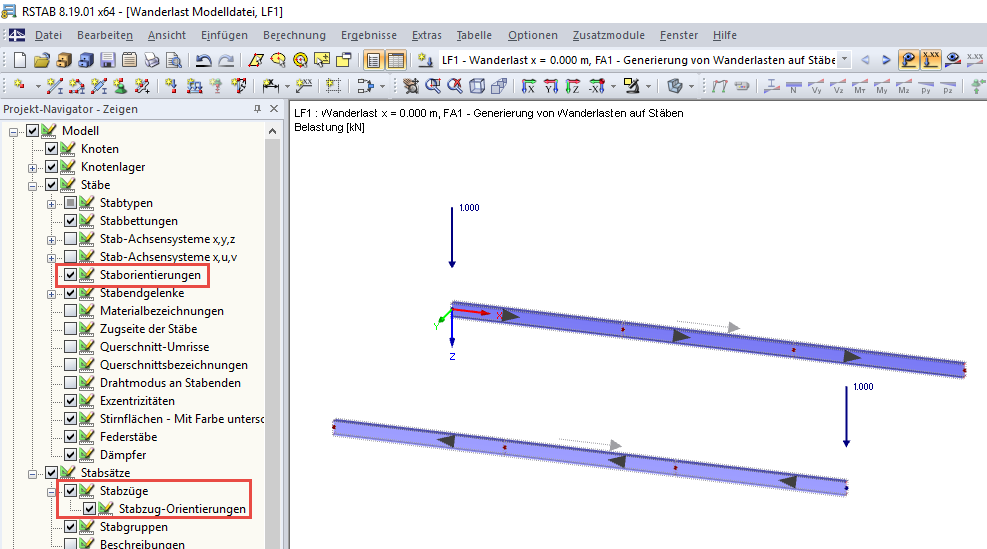987x549 pixels.
Task: Toggle the project navigator panel icon
Action: (x=373, y=60)
